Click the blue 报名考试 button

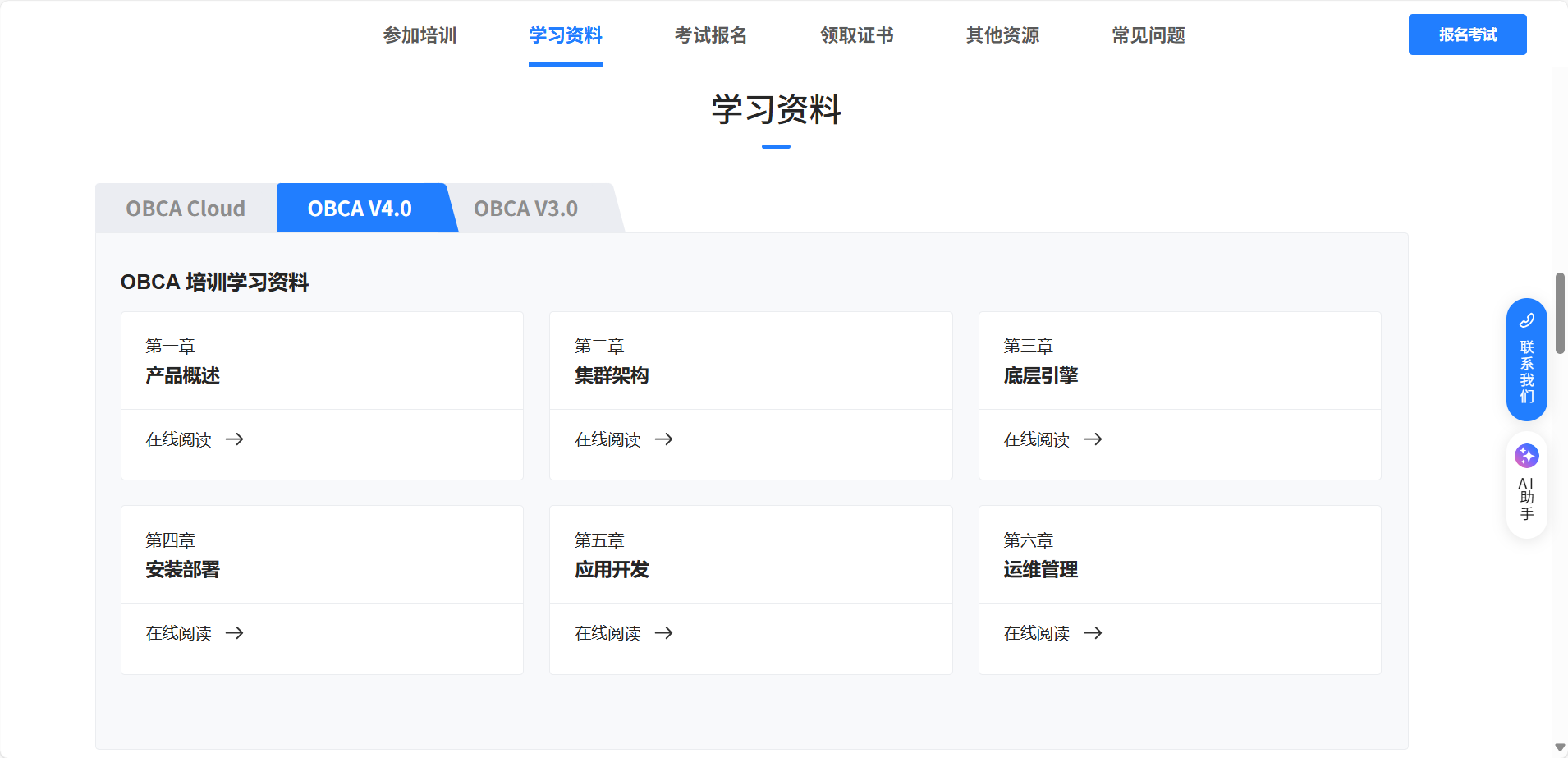(1468, 34)
